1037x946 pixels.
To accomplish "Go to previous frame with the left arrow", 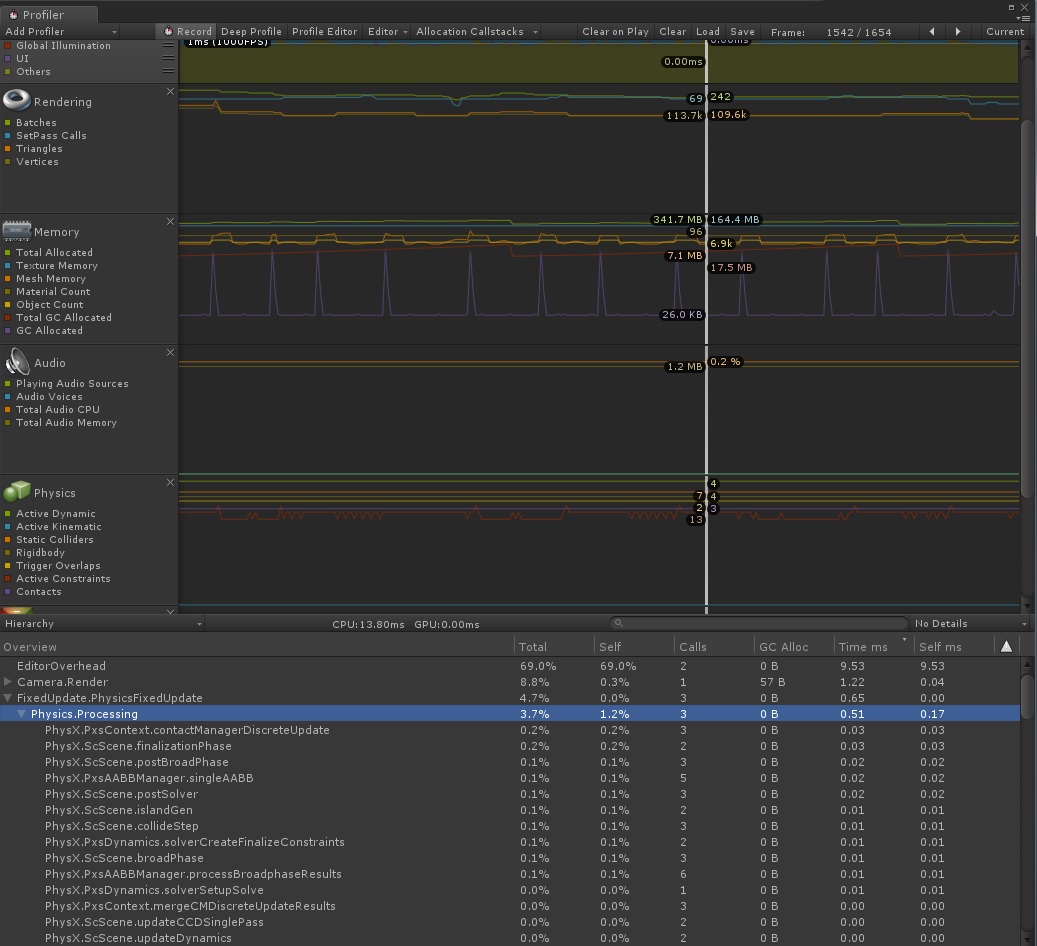I will 932,31.
